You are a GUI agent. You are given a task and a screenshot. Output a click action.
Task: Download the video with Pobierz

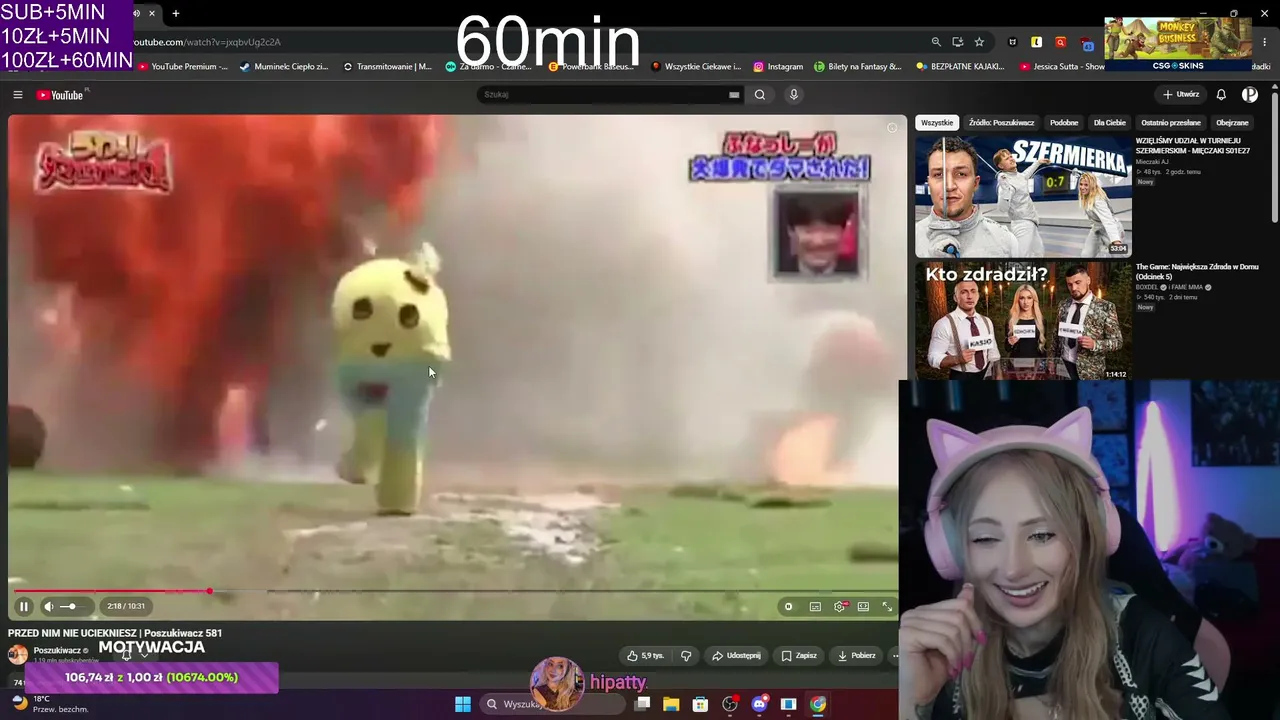[856, 656]
